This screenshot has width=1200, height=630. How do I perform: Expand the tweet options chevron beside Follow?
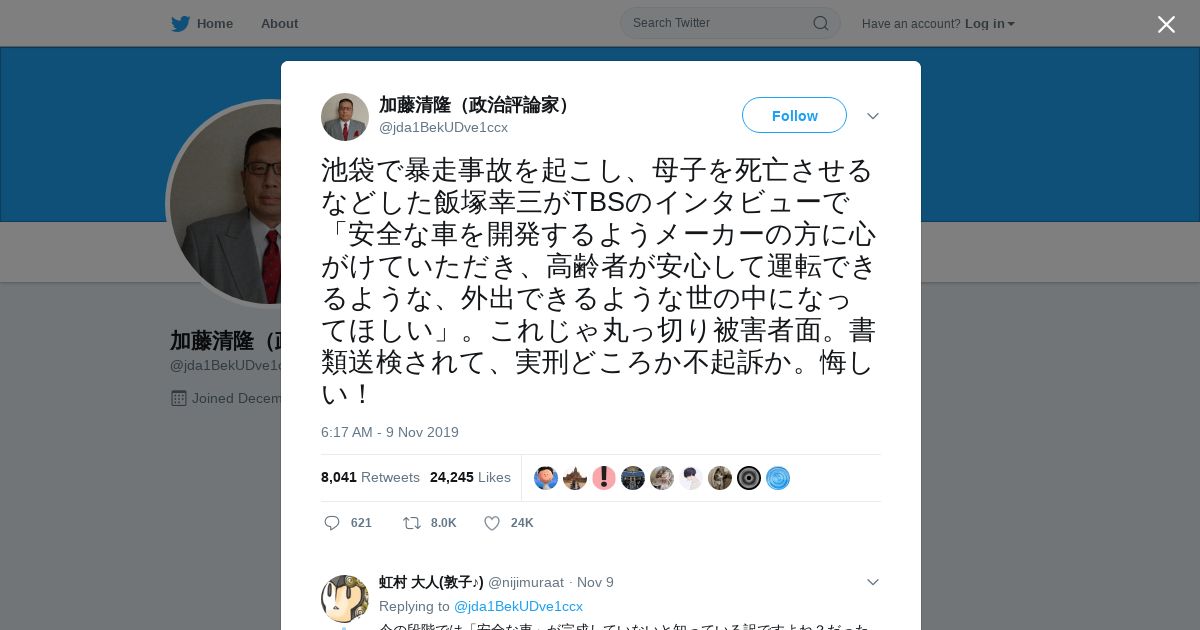(x=873, y=116)
